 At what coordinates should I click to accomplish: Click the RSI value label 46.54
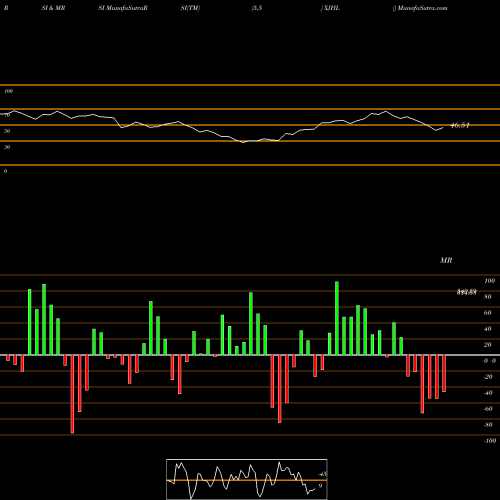click(x=460, y=125)
